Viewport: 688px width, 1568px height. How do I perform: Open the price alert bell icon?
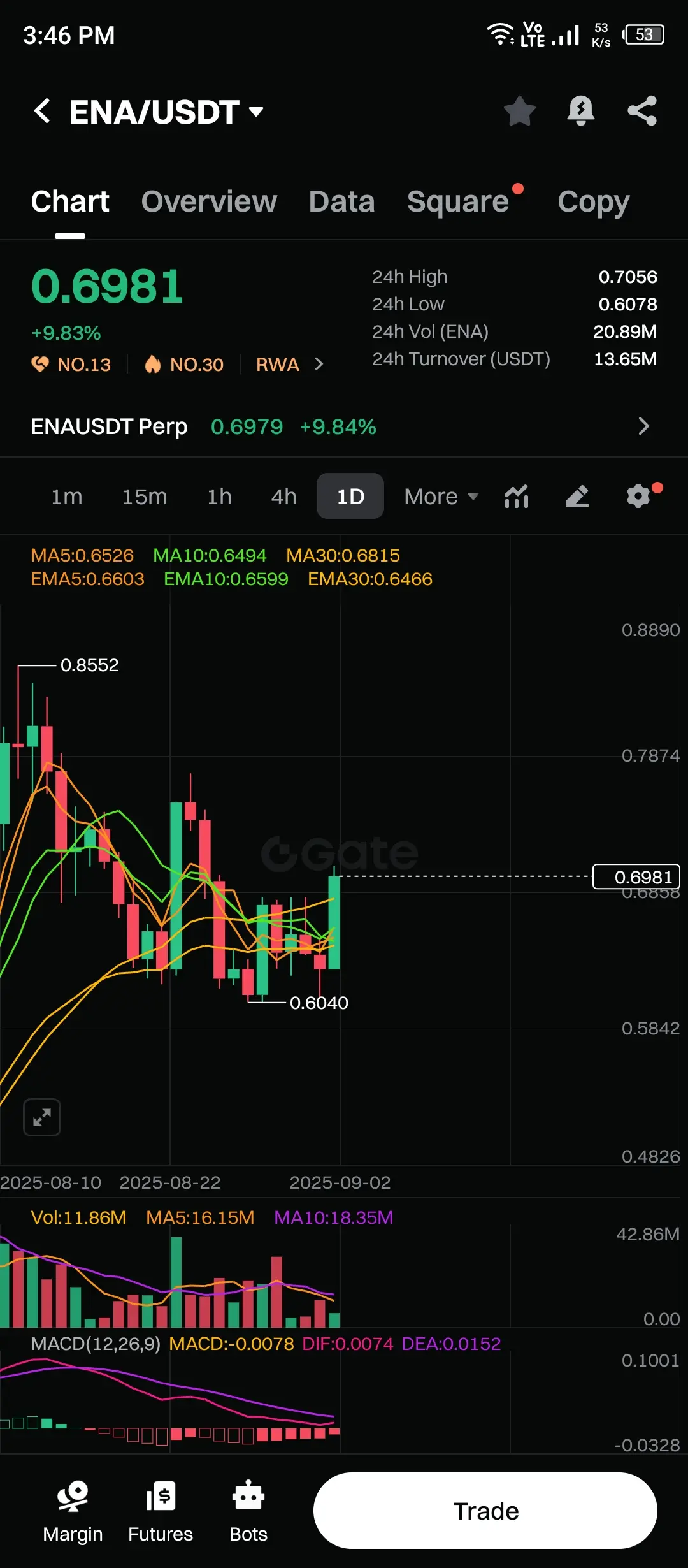click(581, 111)
